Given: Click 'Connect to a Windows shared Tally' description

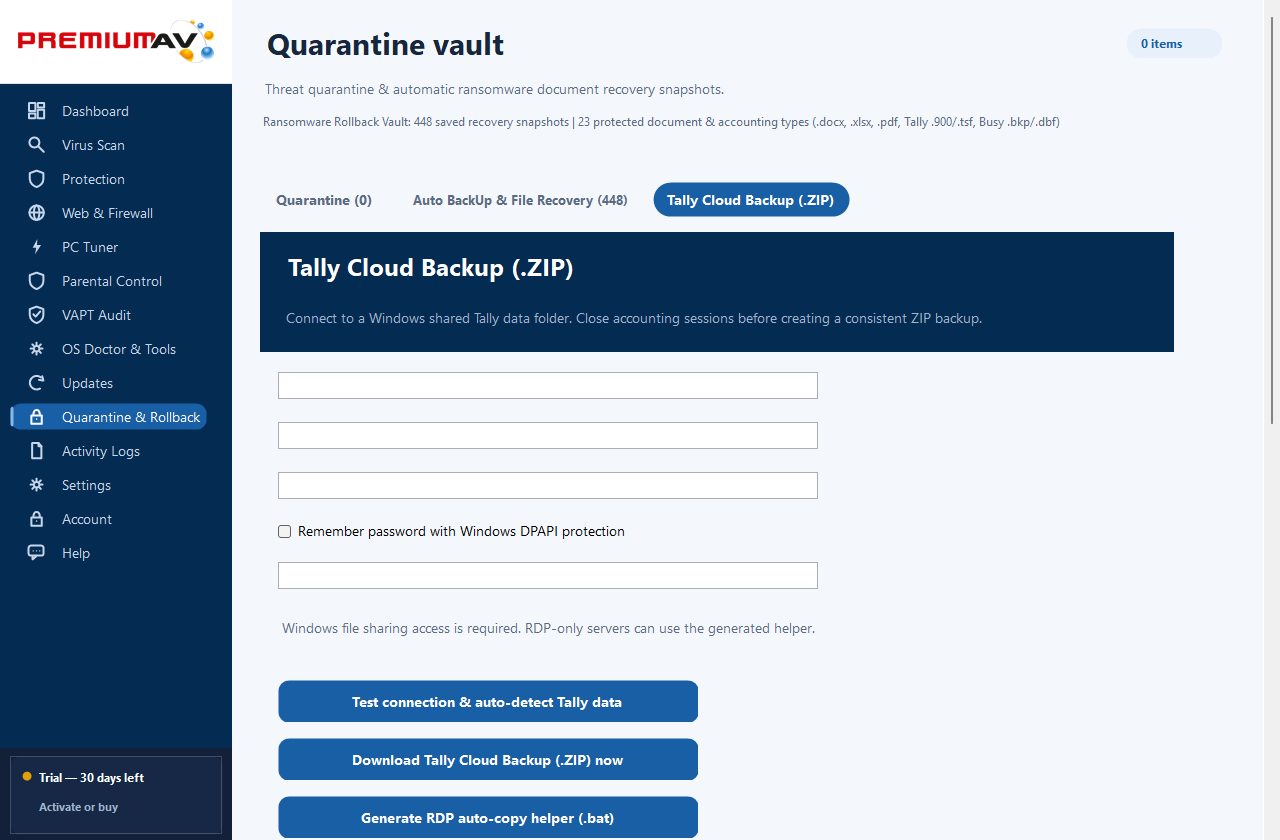Looking at the screenshot, I should [634, 319].
